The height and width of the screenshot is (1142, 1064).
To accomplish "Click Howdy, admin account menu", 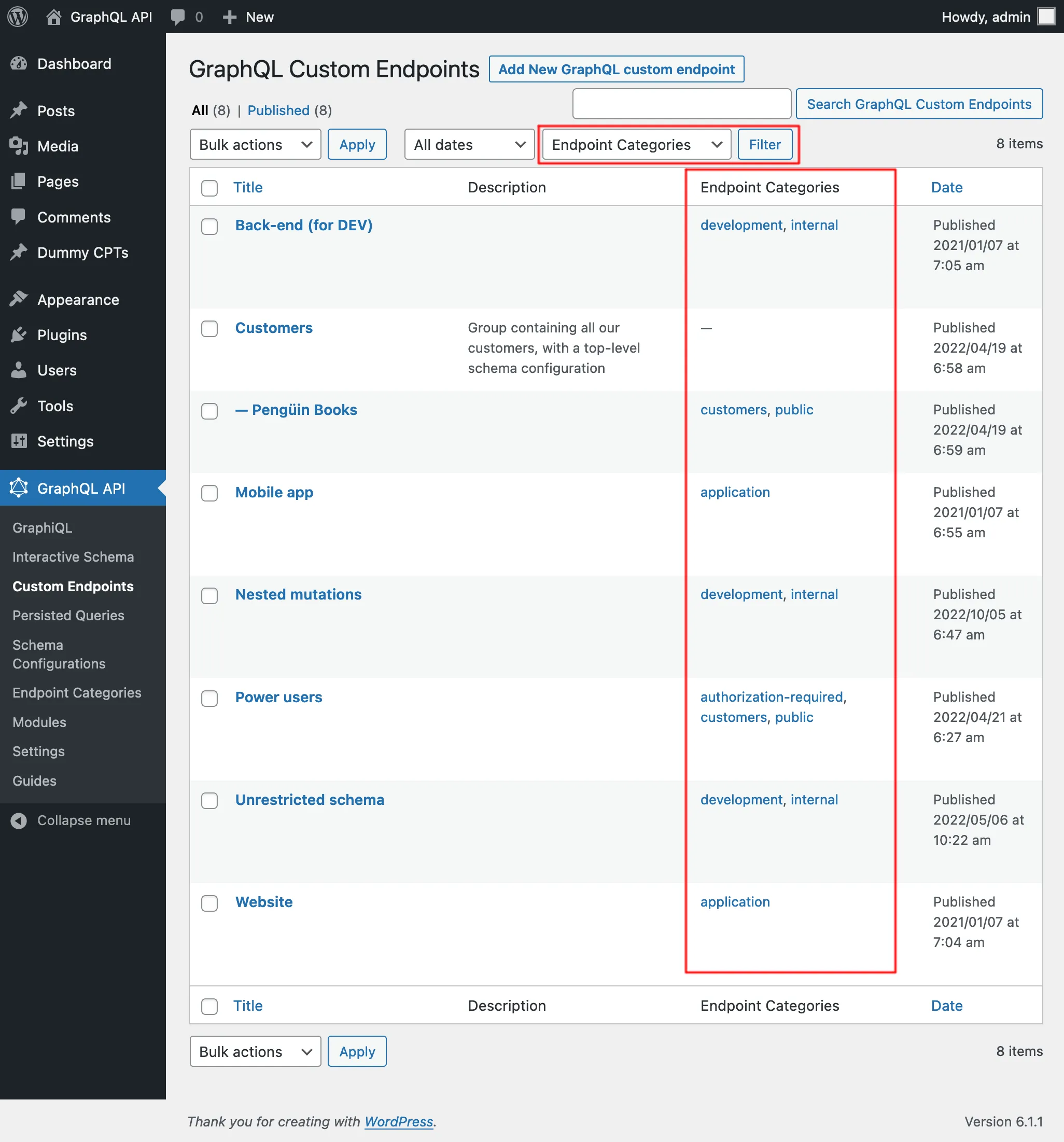I will click(x=998, y=17).
